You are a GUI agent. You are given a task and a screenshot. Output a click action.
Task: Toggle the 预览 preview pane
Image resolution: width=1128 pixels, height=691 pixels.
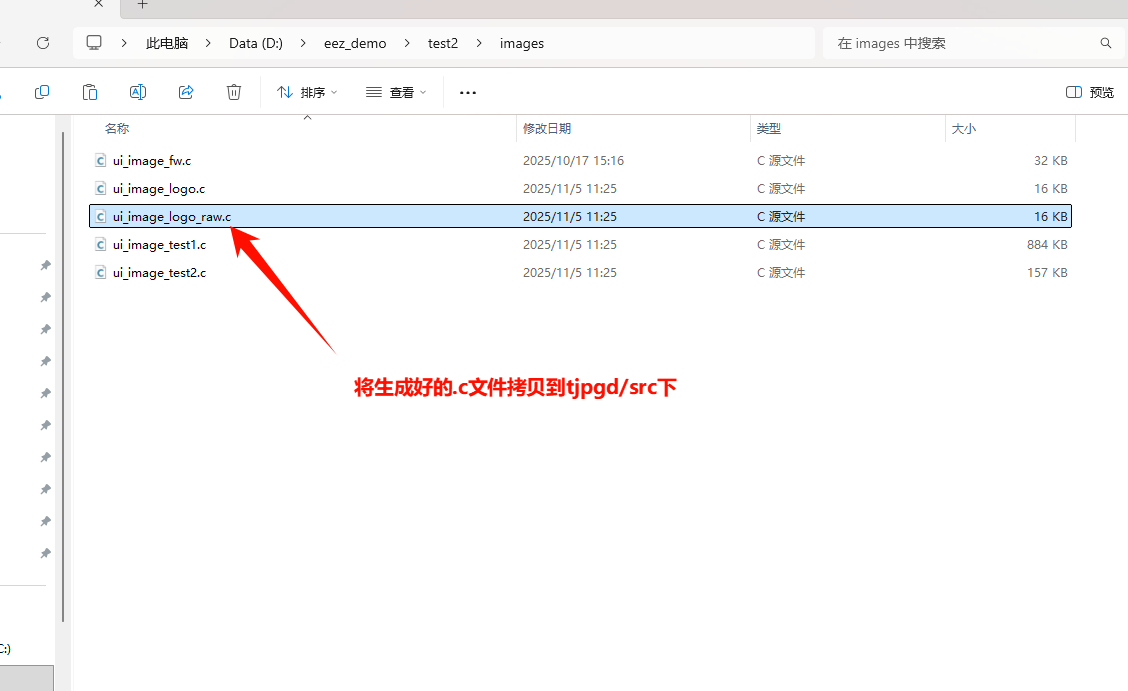pos(1090,92)
